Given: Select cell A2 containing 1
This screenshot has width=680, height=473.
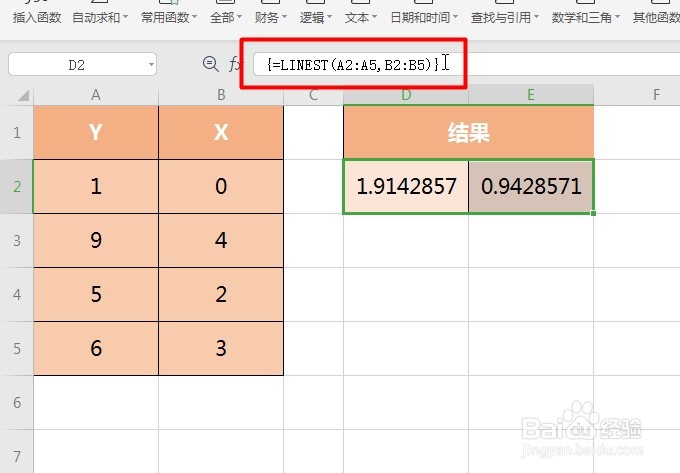Looking at the screenshot, I should point(96,186).
